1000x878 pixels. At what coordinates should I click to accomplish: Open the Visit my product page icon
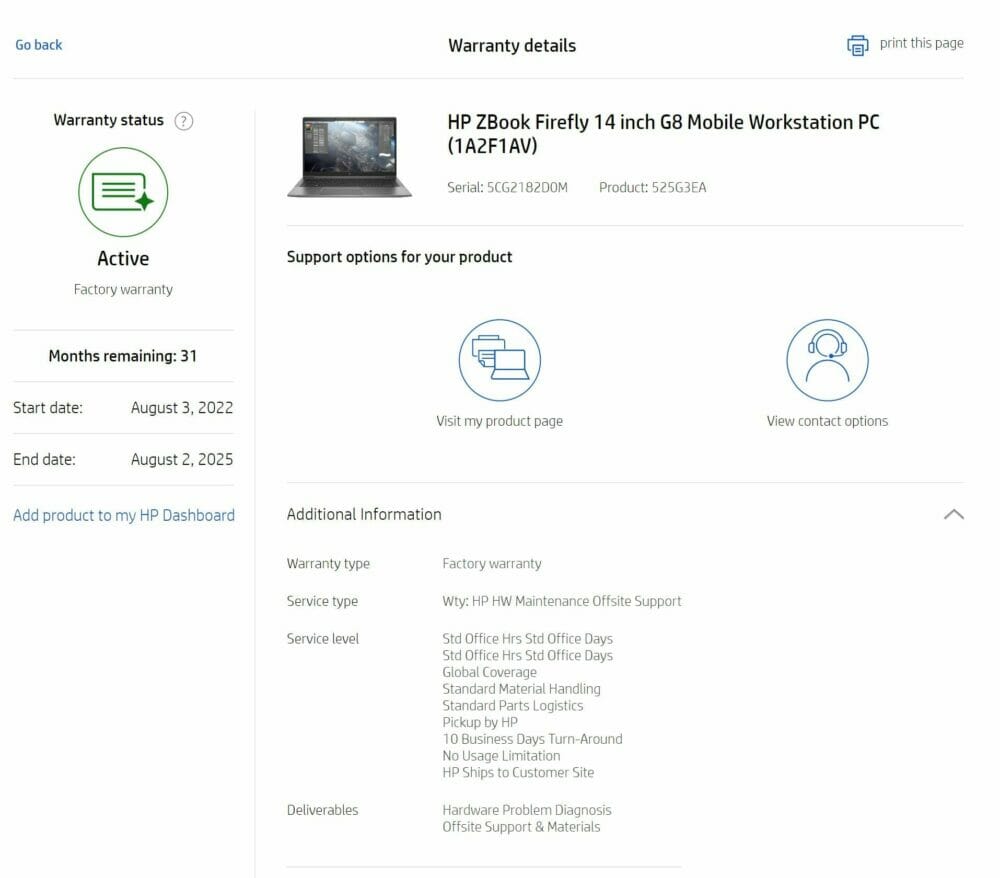point(499,360)
